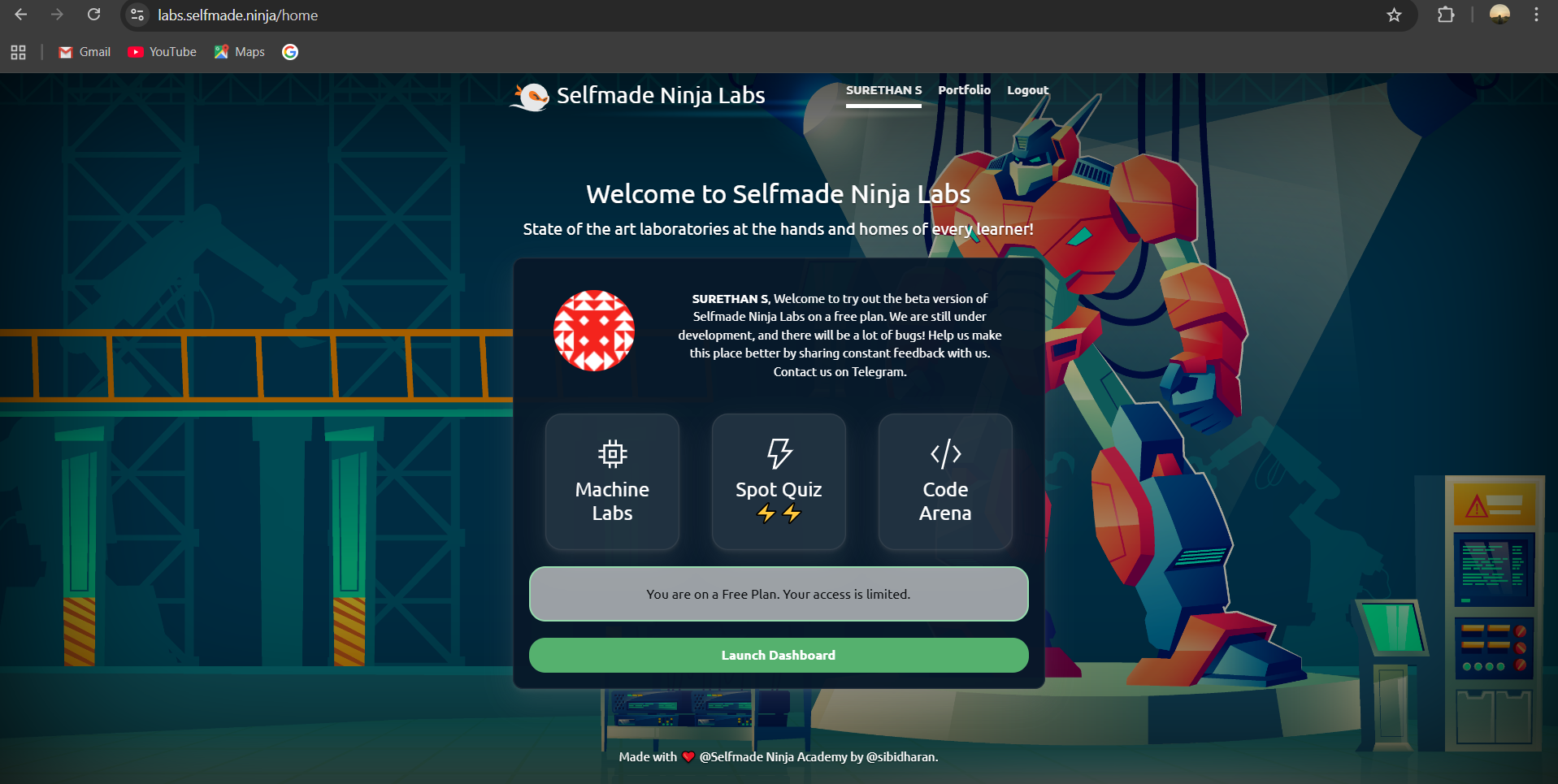Open the apps grid in bookmarks bar
Screen dimensions: 1558x784
pyautogui.click(x=18, y=52)
